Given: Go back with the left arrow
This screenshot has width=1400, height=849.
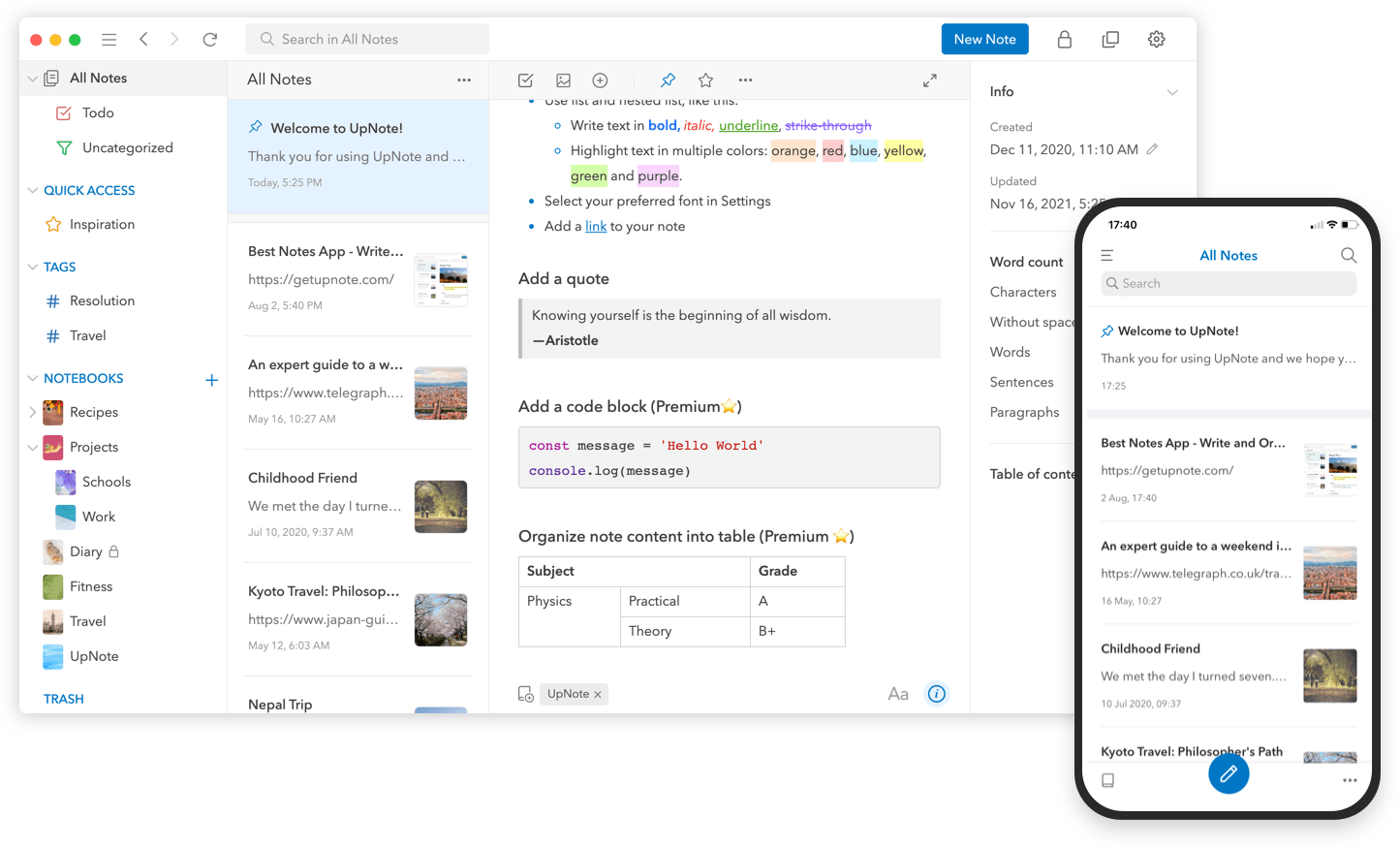Looking at the screenshot, I should [143, 39].
